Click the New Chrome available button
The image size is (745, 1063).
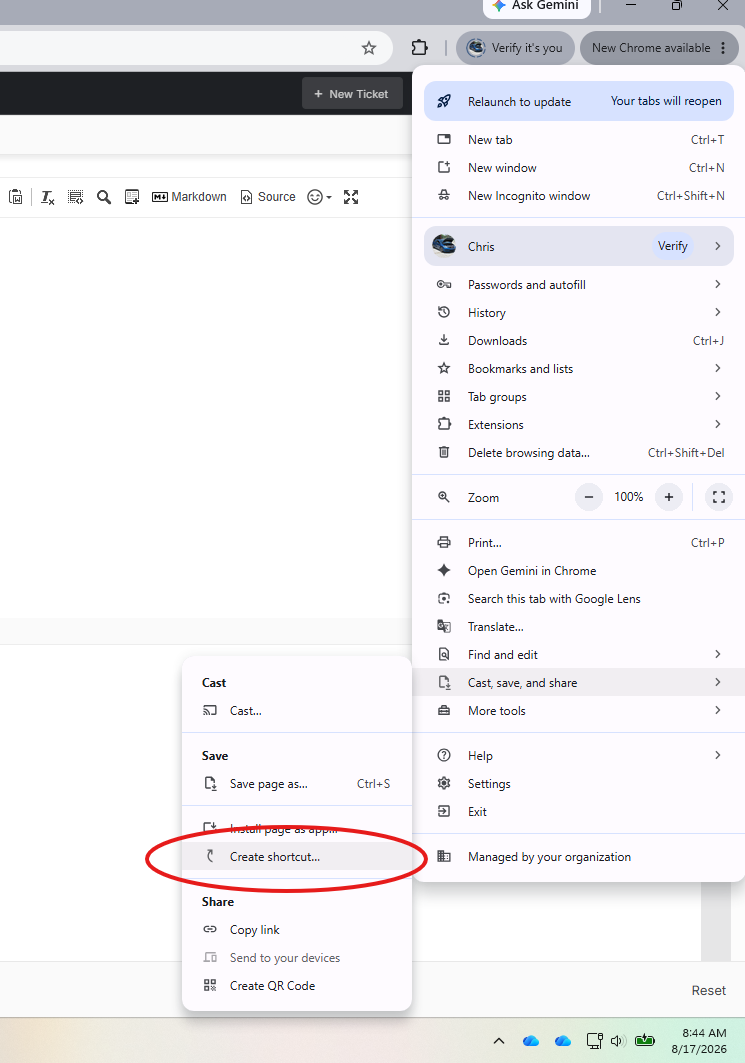coord(659,48)
